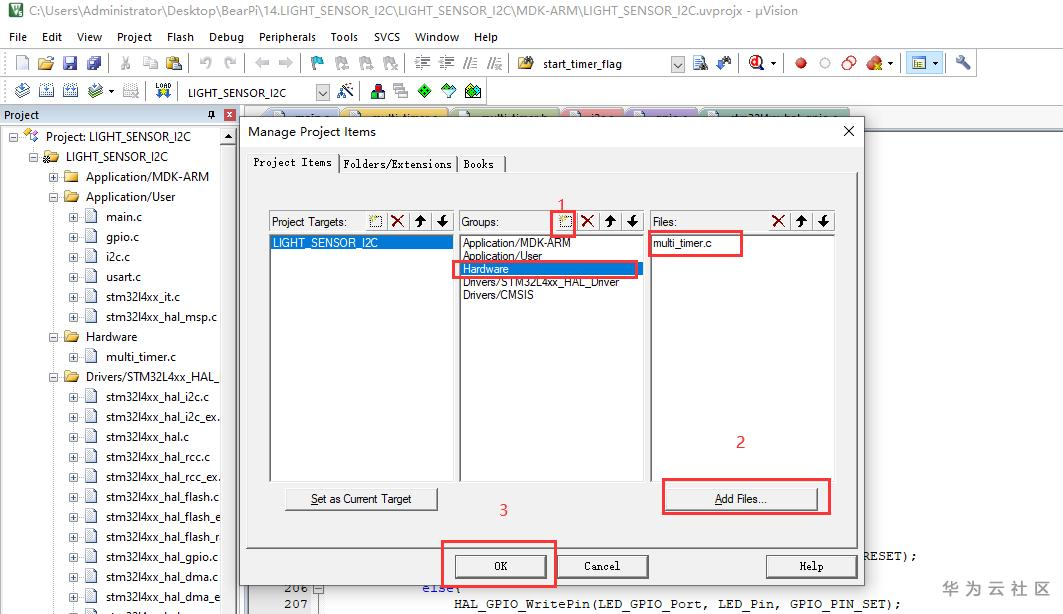Select gpio.c in project tree

122,237
